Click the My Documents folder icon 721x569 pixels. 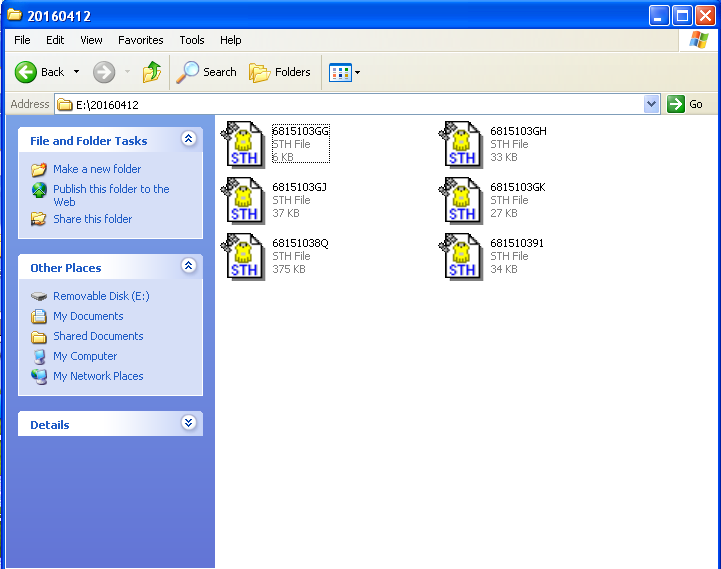click(x=39, y=316)
